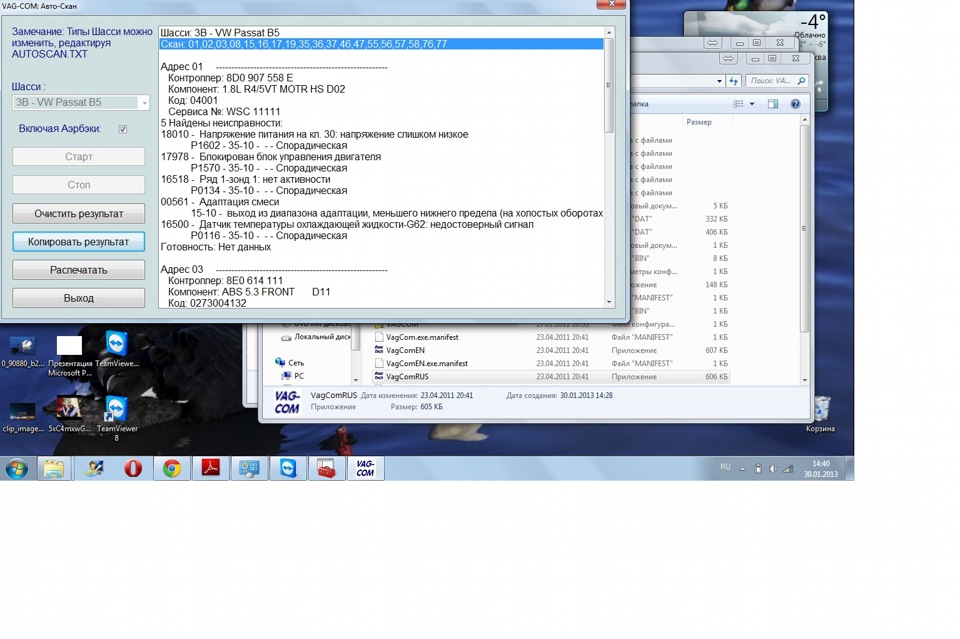The width and height of the screenshot is (960, 639).
Task: Close the VAG-COM Авто-Скан window
Action: (611, 4)
